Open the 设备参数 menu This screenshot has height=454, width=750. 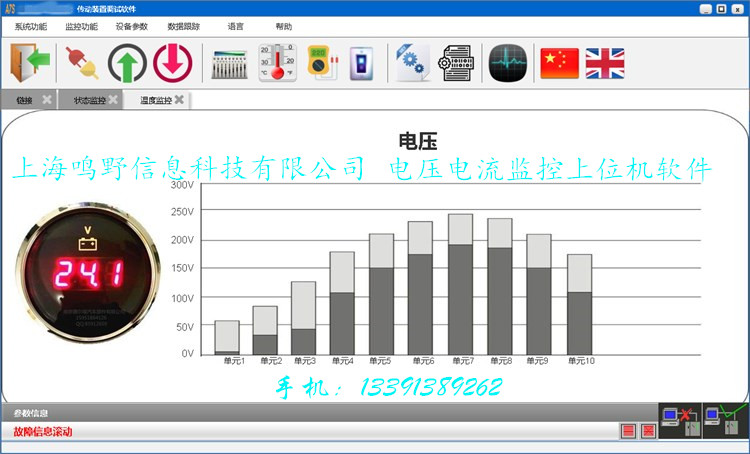coord(131,27)
